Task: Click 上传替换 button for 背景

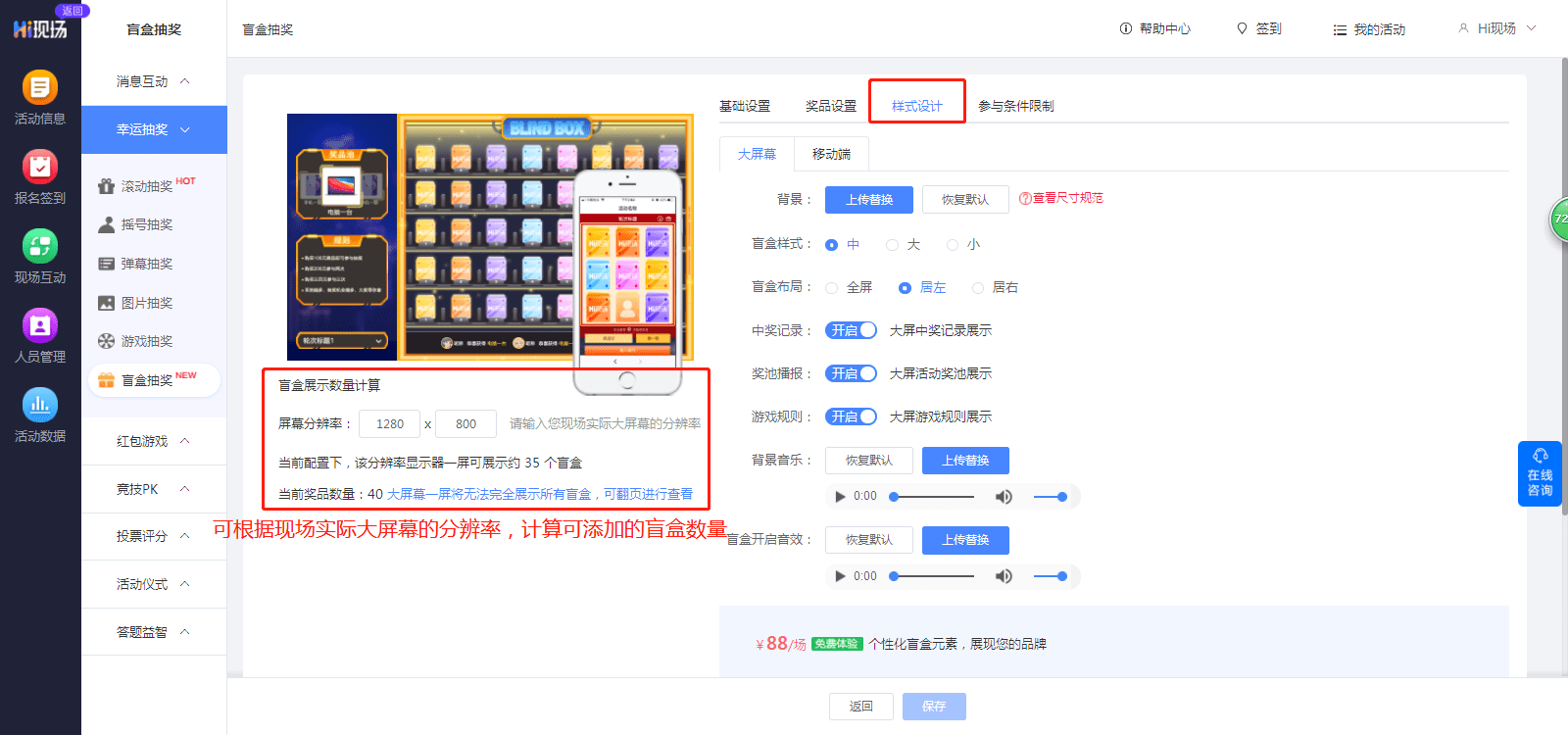Action: [869, 200]
